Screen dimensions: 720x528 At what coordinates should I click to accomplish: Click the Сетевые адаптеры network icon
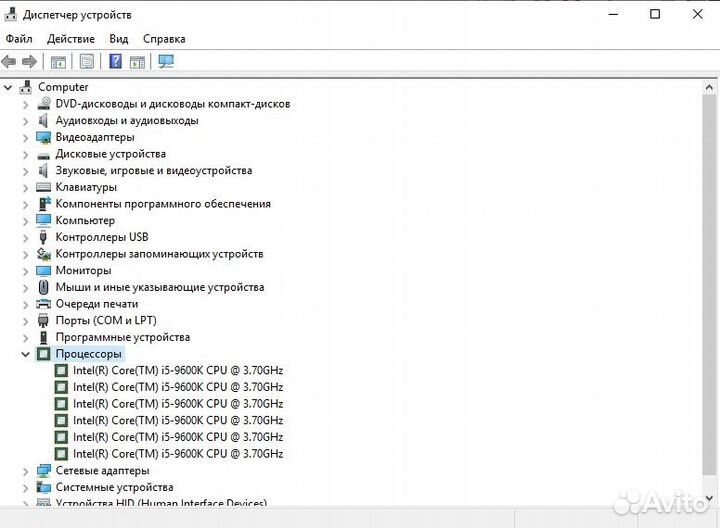(44, 471)
